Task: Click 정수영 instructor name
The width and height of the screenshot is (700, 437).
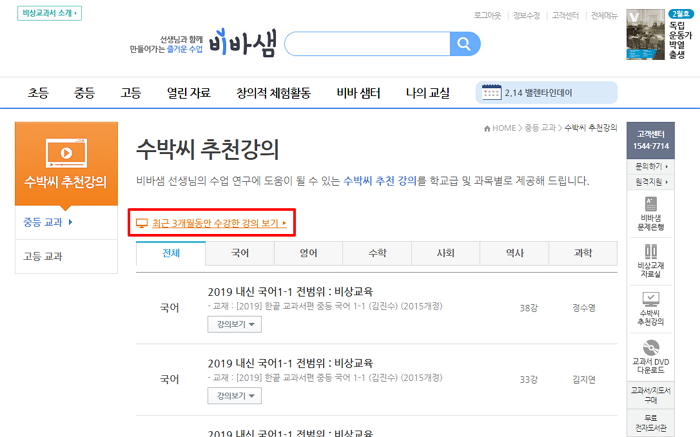Action: point(584,308)
